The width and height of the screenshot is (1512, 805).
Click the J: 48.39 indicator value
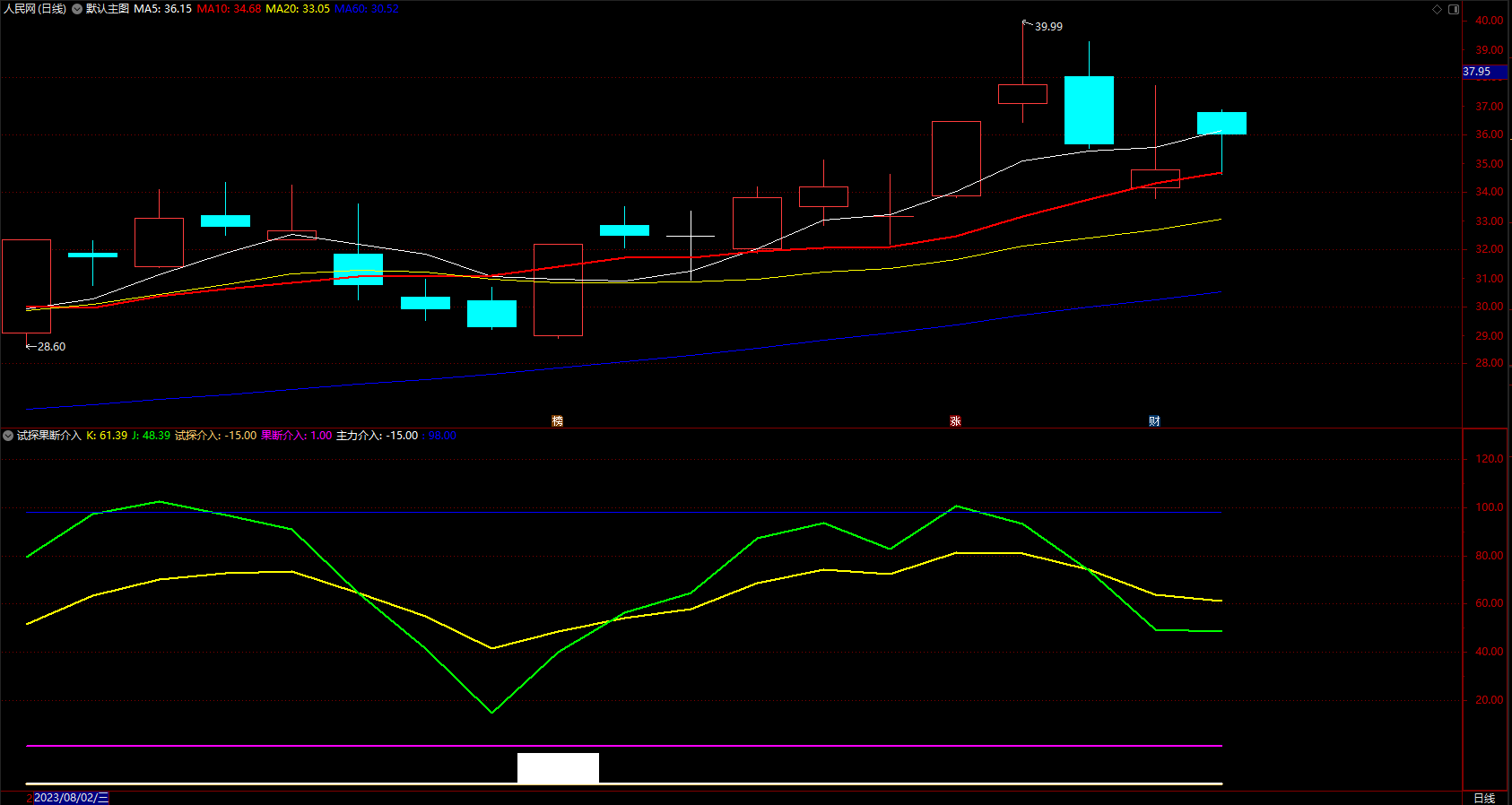(x=151, y=436)
